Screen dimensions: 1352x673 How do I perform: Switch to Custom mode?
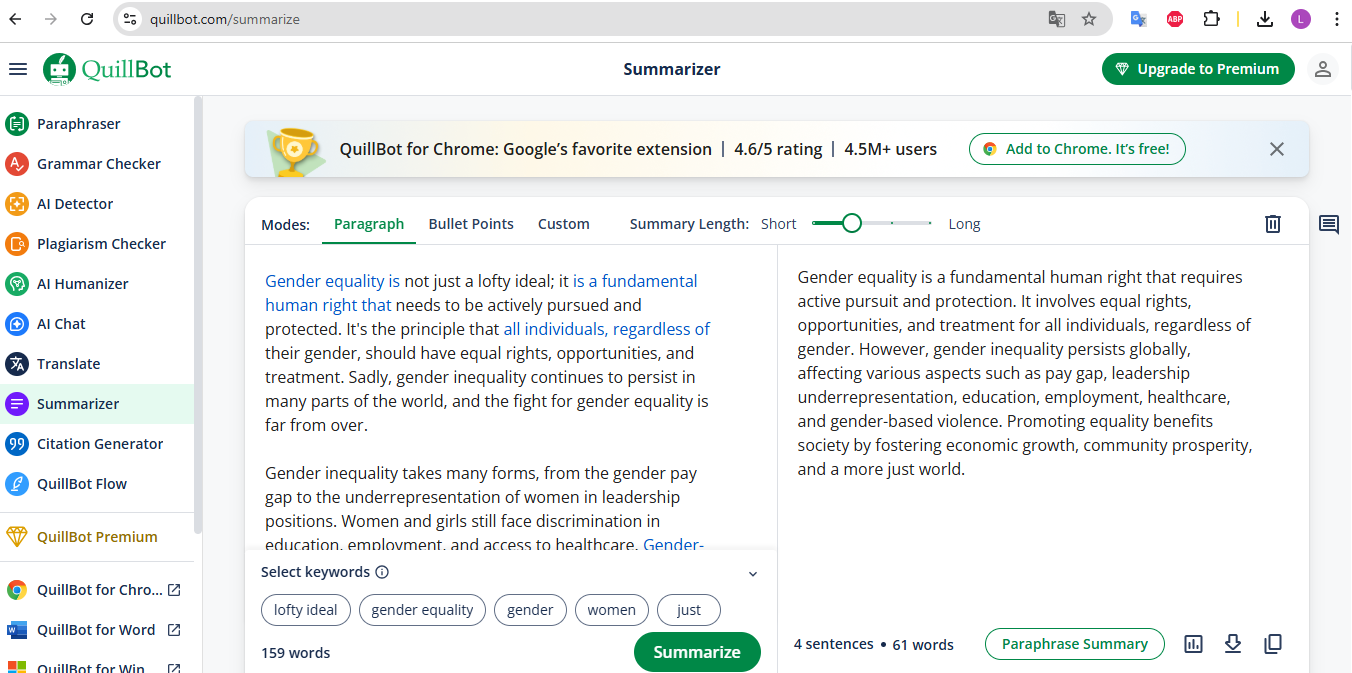564,224
